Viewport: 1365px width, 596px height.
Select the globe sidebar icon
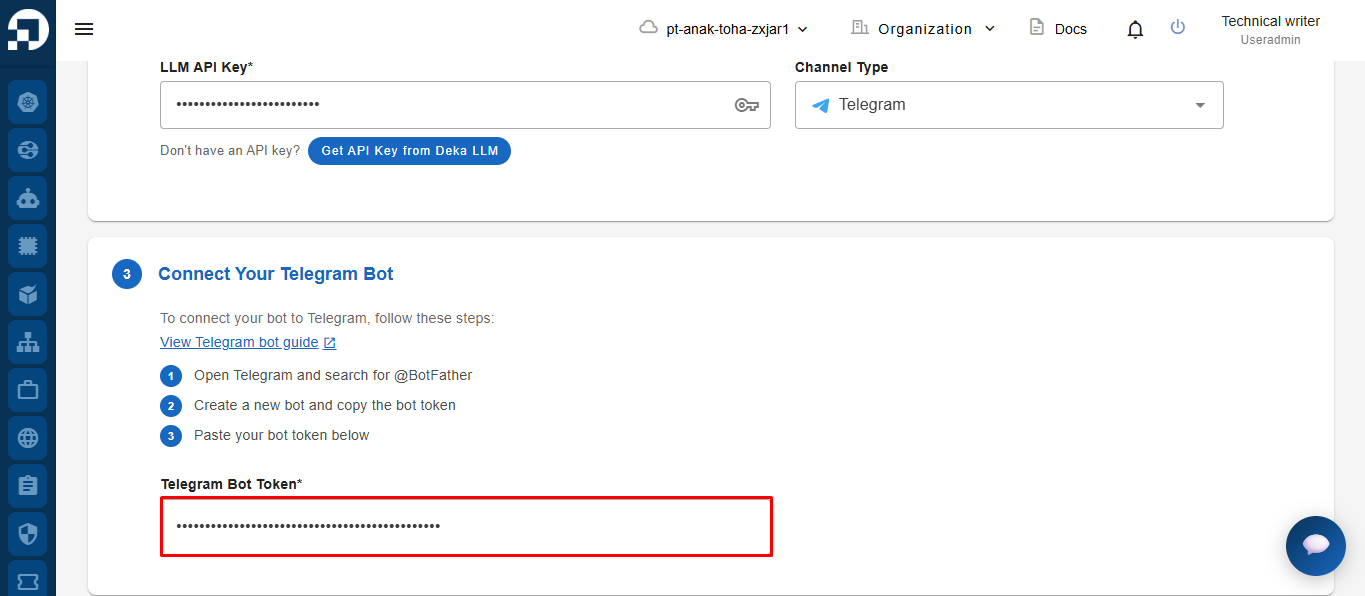[28, 438]
